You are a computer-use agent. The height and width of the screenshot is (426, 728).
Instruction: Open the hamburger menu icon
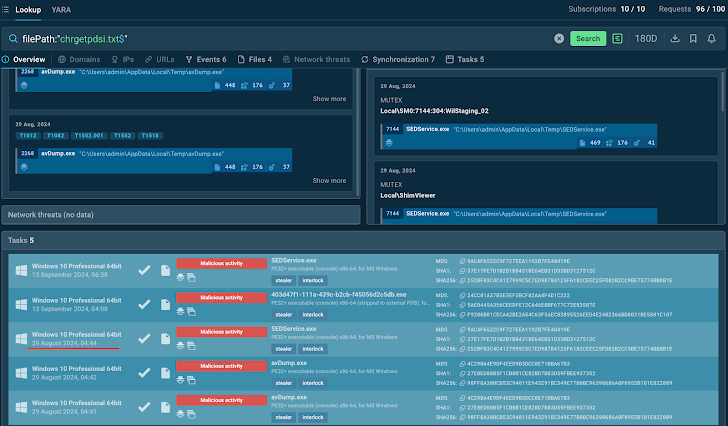click(x=6, y=9)
